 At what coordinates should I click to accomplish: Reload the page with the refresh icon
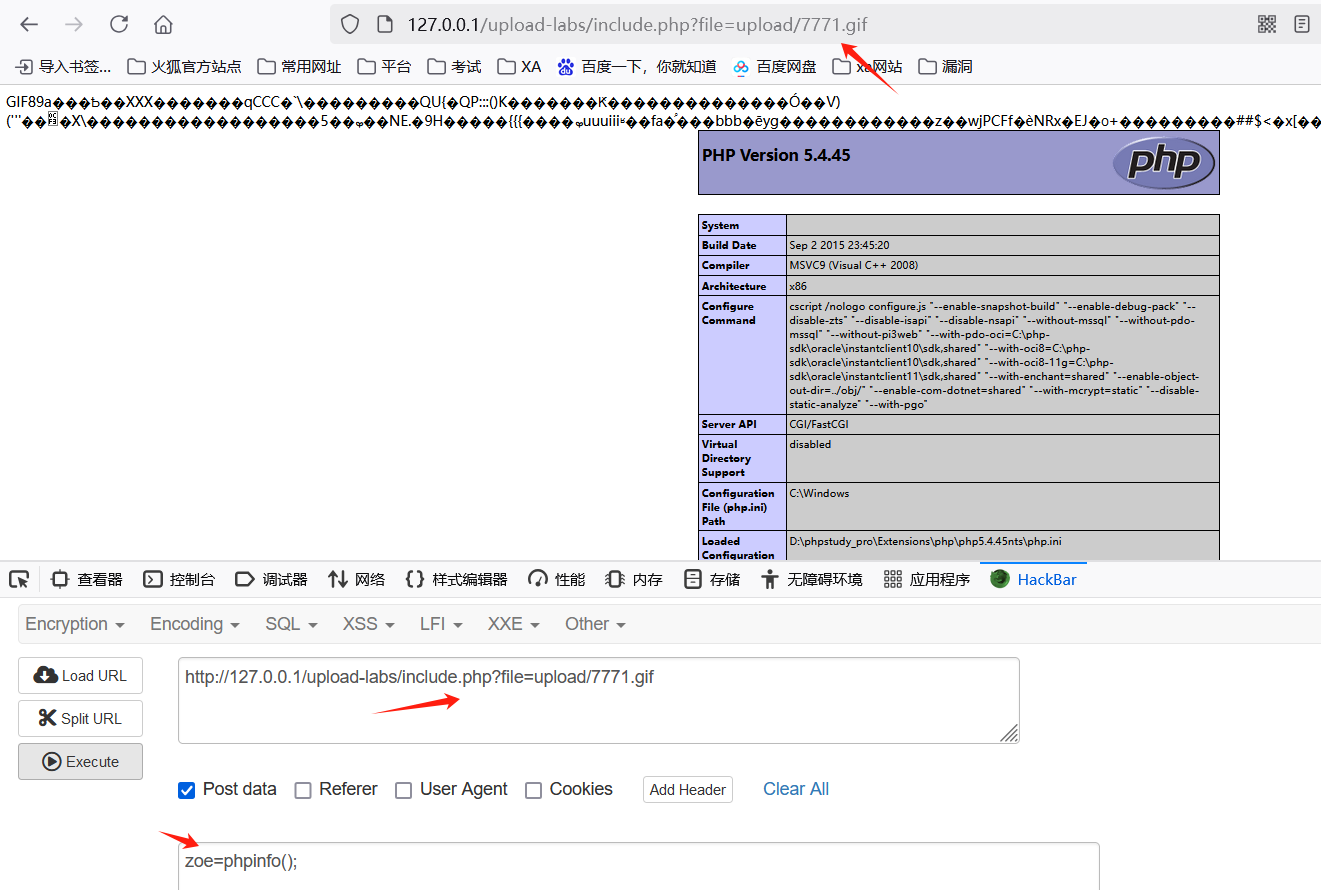click(x=119, y=24)
